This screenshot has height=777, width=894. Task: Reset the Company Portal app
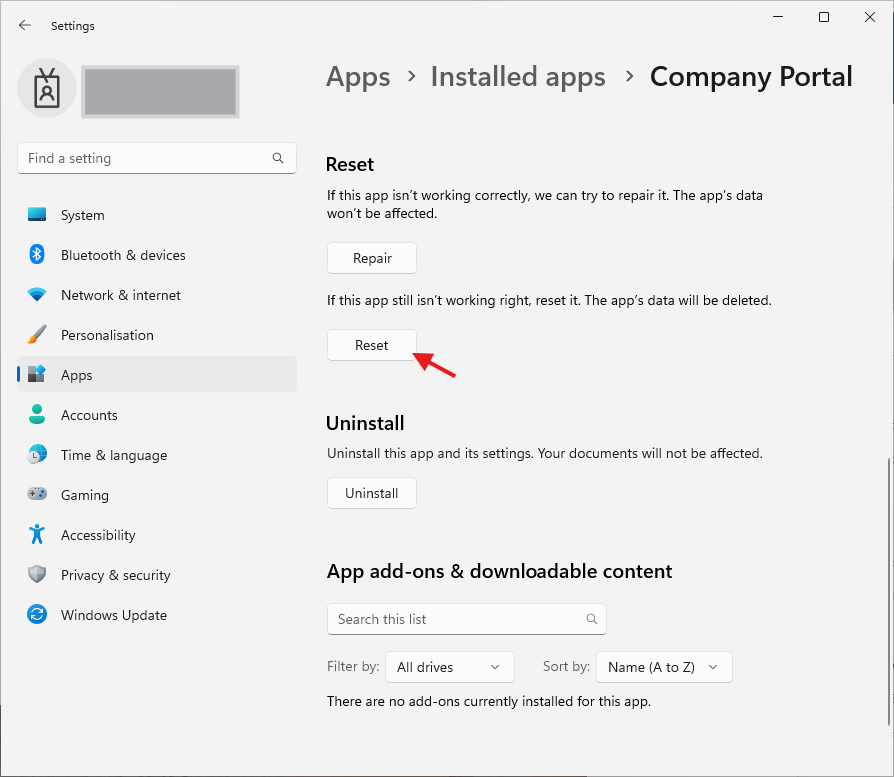coord(371,345)
